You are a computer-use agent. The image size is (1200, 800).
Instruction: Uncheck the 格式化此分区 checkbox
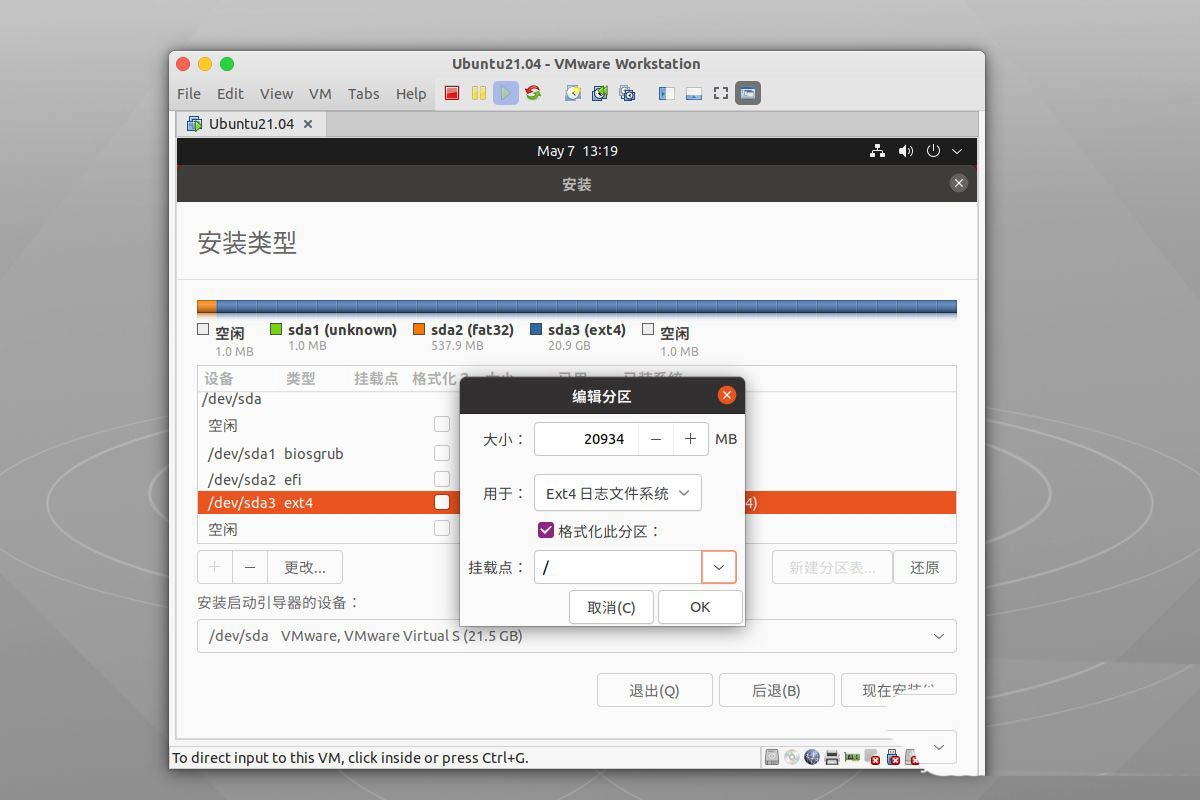click(x=546, y=530)
